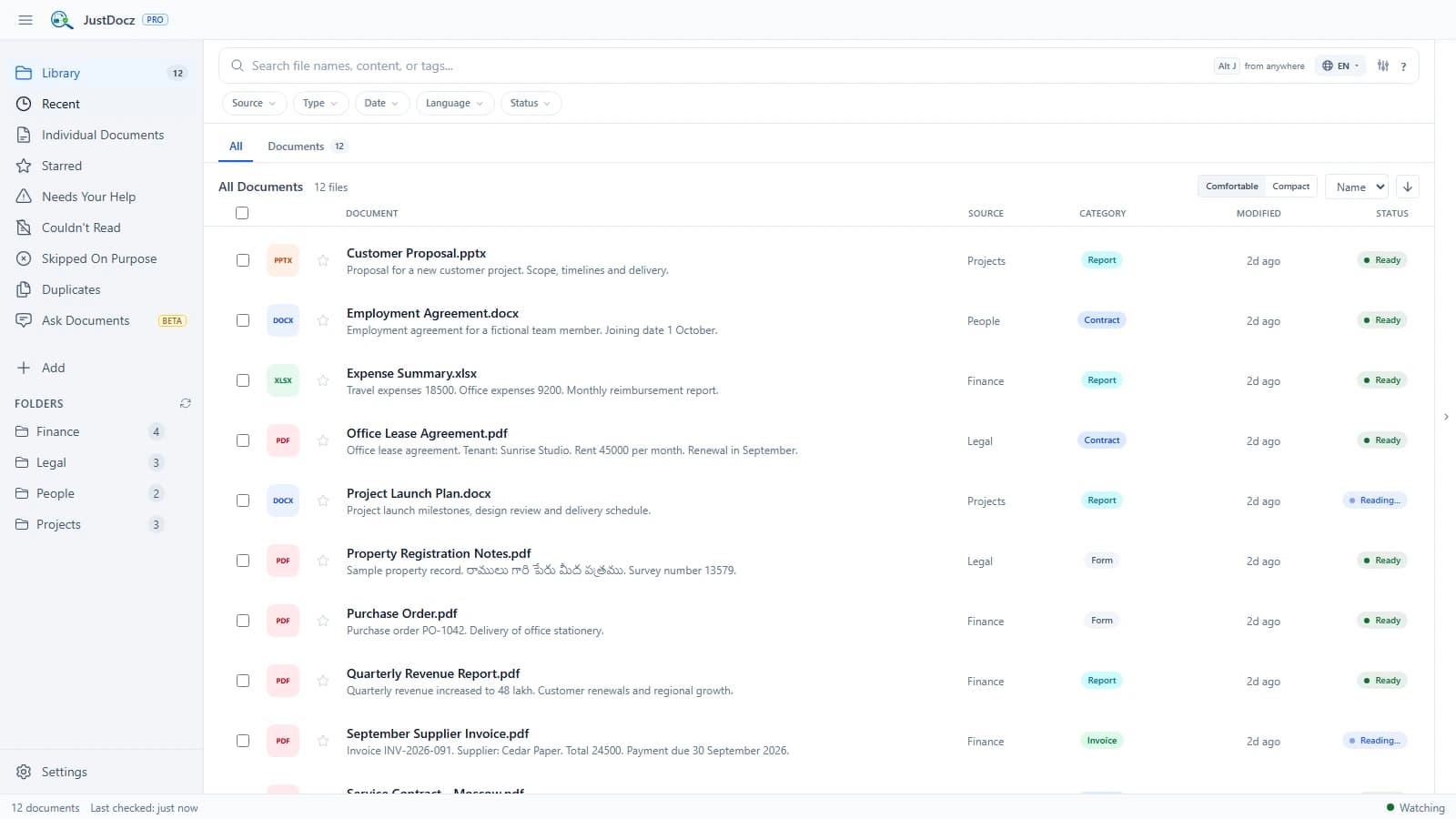
Task: Open the Name sort dropdown
Action: pyautogui.click(x=1357, y=187)
